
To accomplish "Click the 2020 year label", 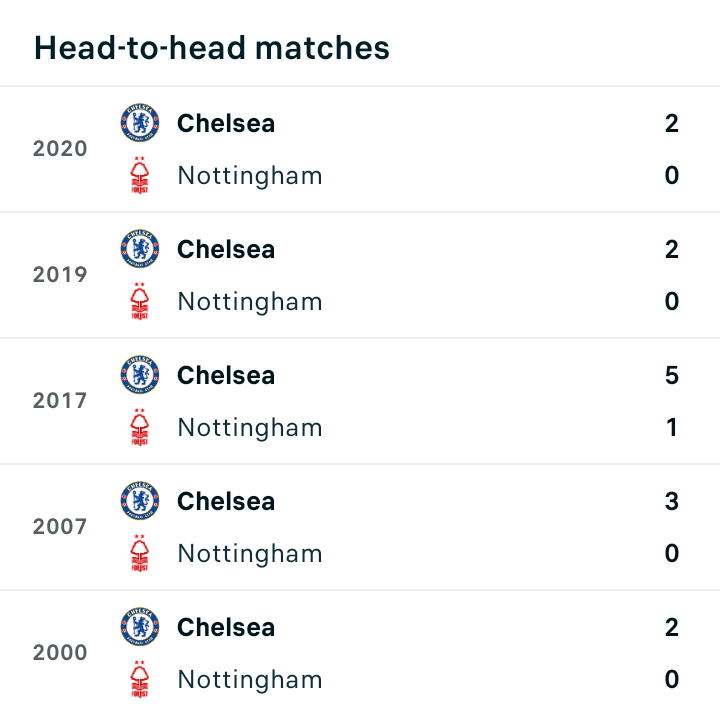I will click(60, 149).
